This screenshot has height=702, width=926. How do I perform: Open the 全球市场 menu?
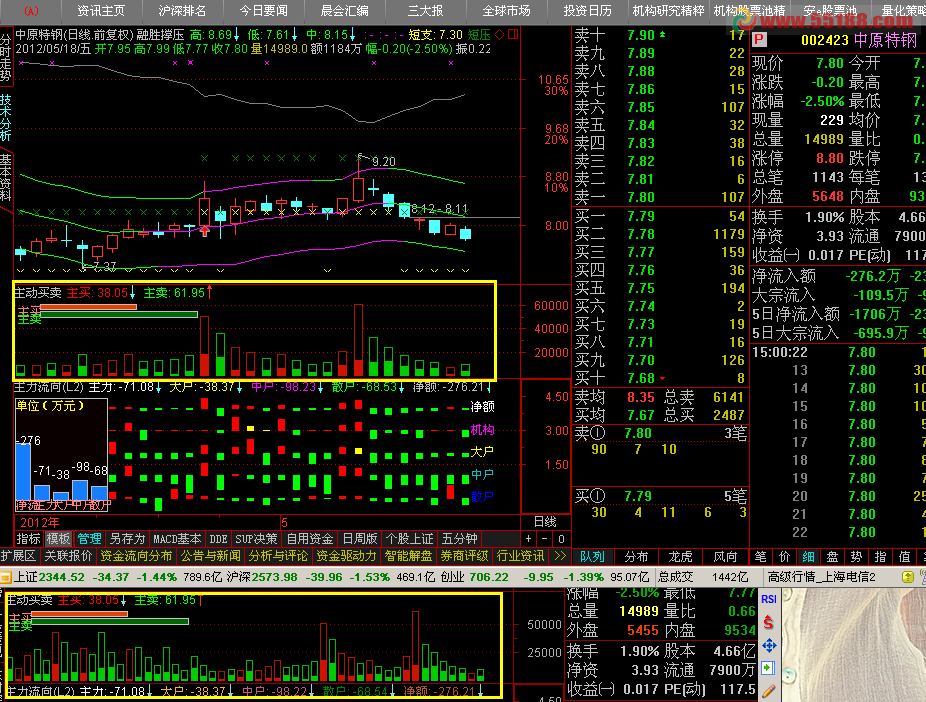point(506,11)
